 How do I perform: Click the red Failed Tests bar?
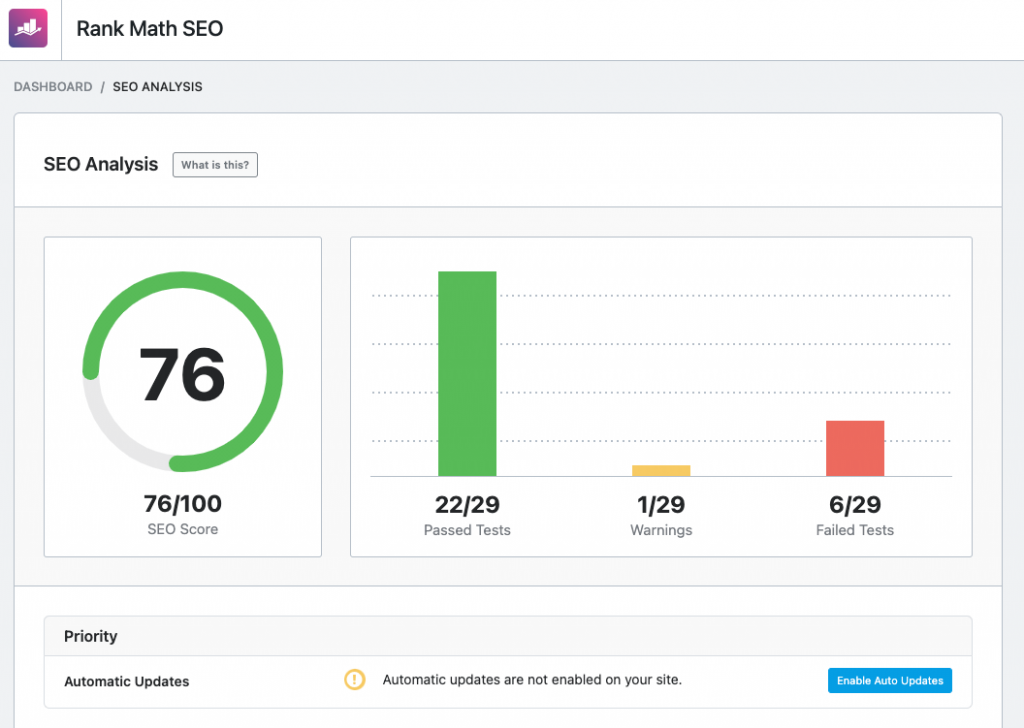click(855, 448)
